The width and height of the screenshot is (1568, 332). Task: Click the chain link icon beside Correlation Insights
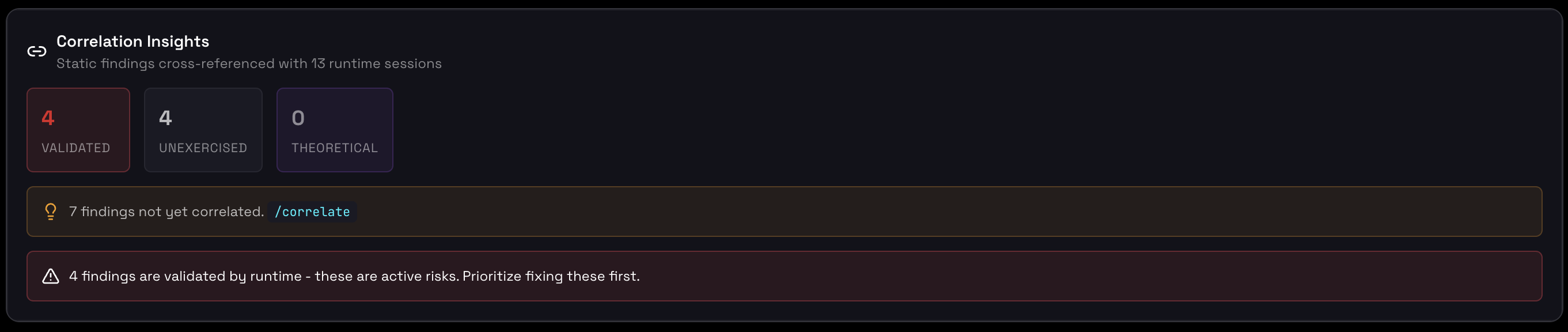click(x=36, y=52)
